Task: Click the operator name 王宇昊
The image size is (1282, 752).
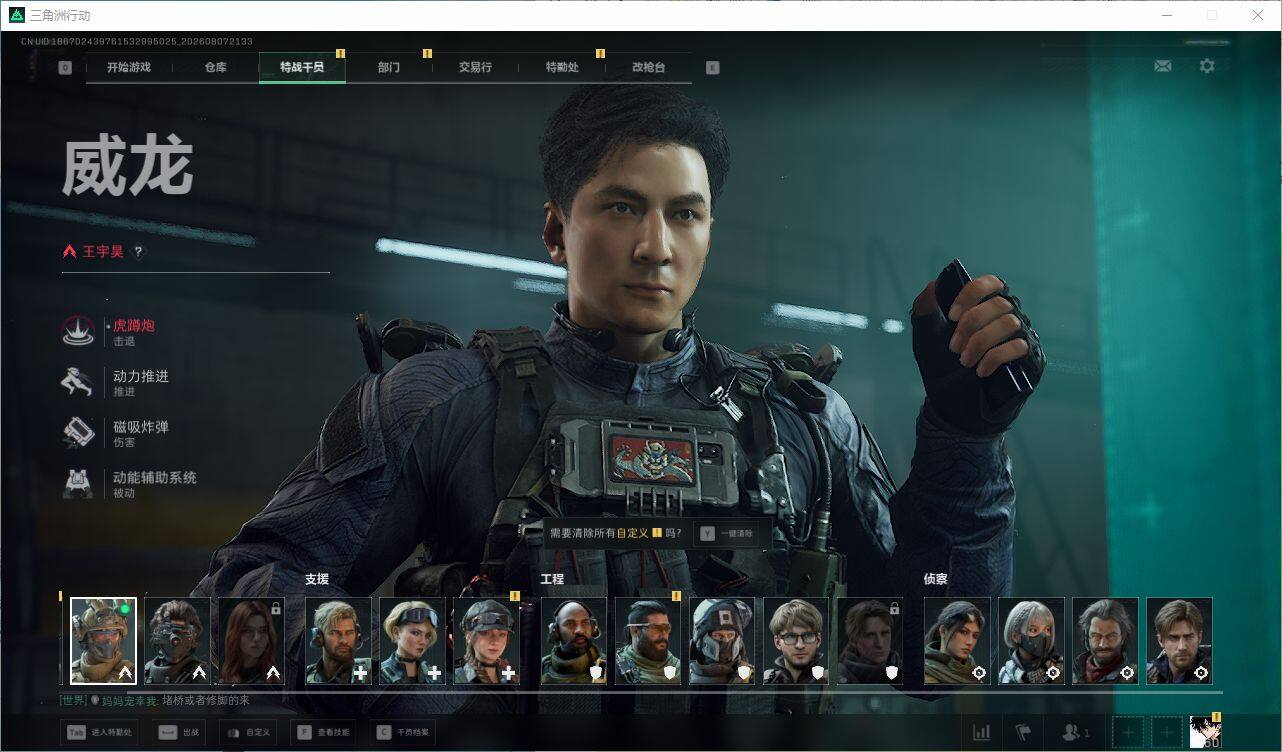Action: coord(103,252)
